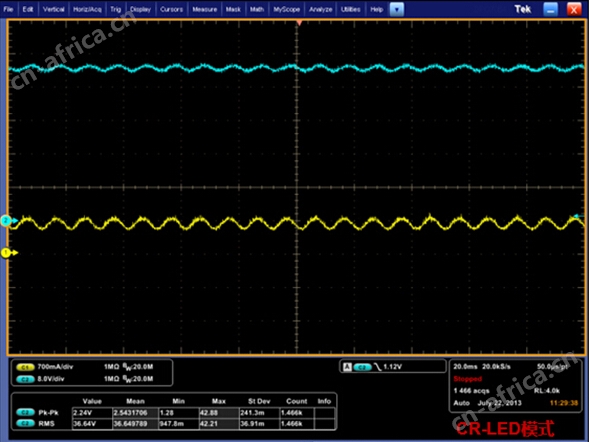
Task: Click the C2 badge beside RMS measurement
Action: (25, 424)
